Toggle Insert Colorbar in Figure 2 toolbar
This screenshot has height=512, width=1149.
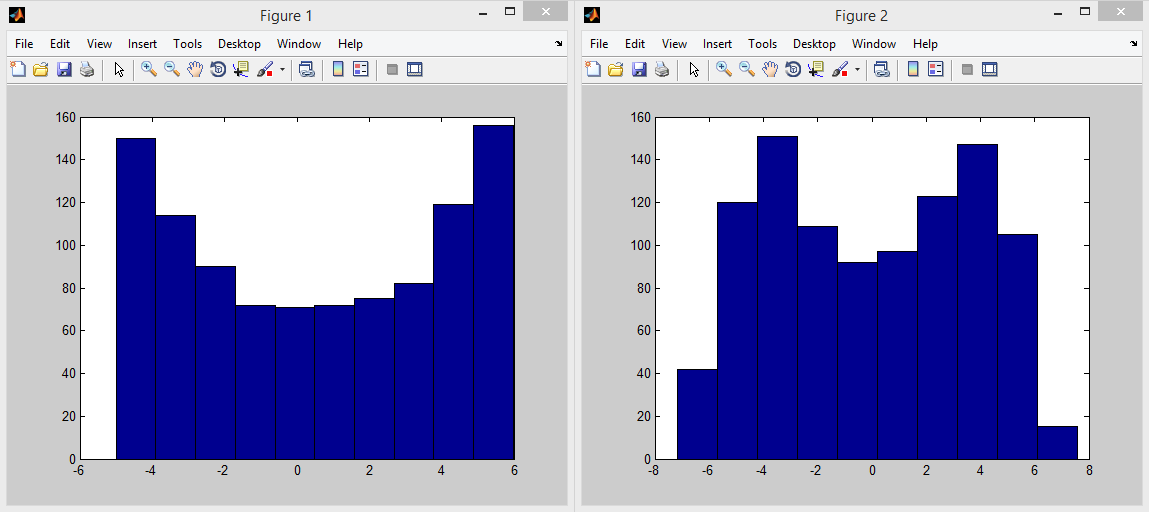[913, 70]
